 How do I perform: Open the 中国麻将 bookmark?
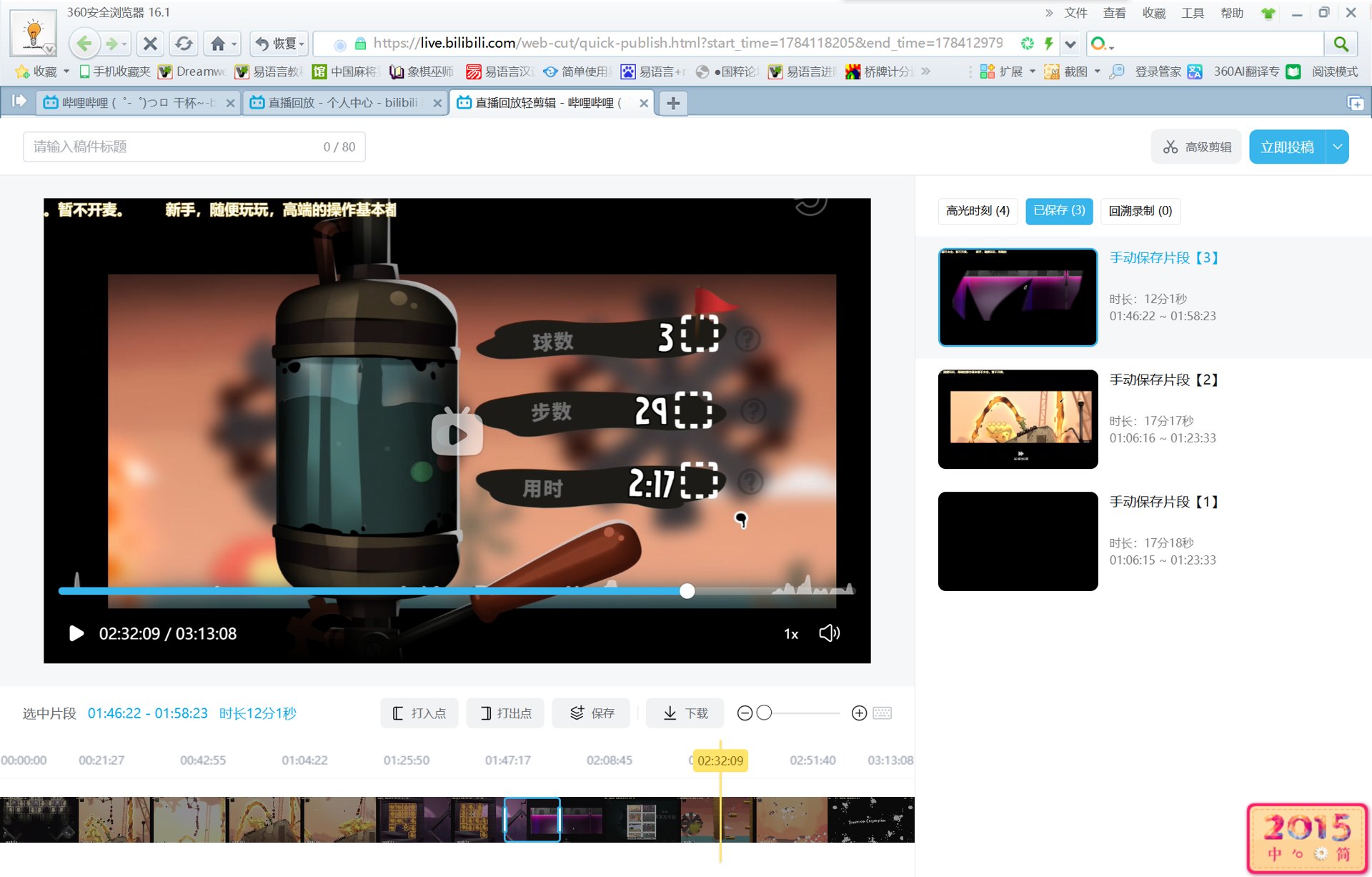[346, 71]
